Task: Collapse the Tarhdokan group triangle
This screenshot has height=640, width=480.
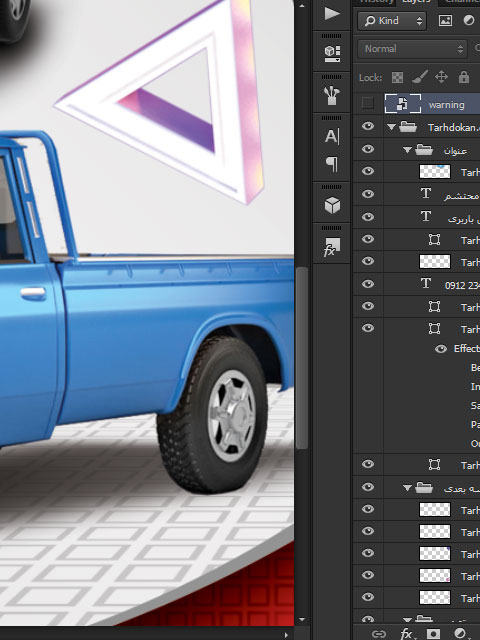Action: click(391, 127)
